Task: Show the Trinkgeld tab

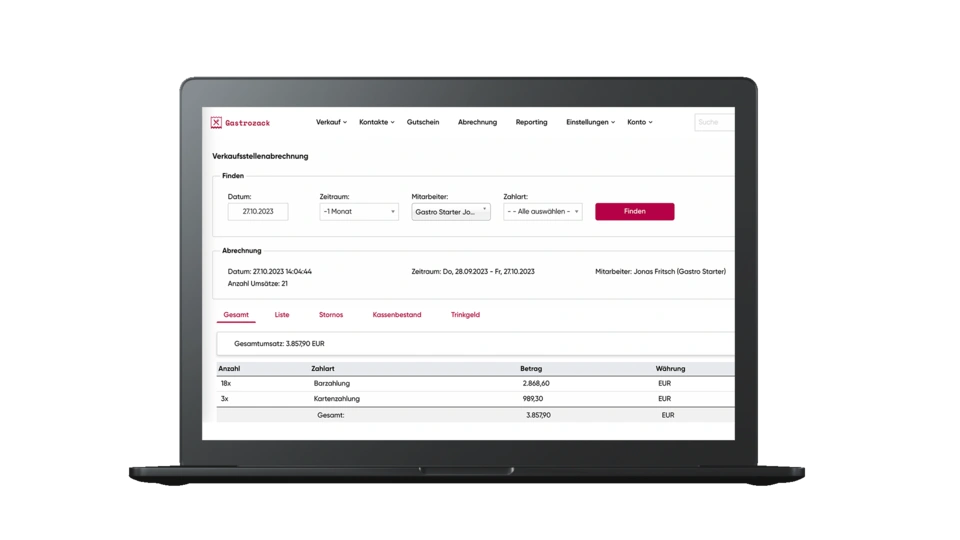Action: pyautogui.click(x=465, y=315)
